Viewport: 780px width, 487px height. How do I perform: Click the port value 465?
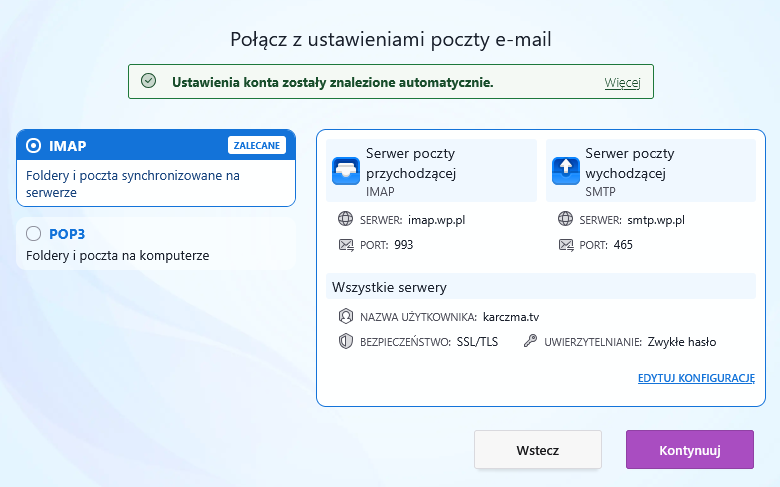623,245
